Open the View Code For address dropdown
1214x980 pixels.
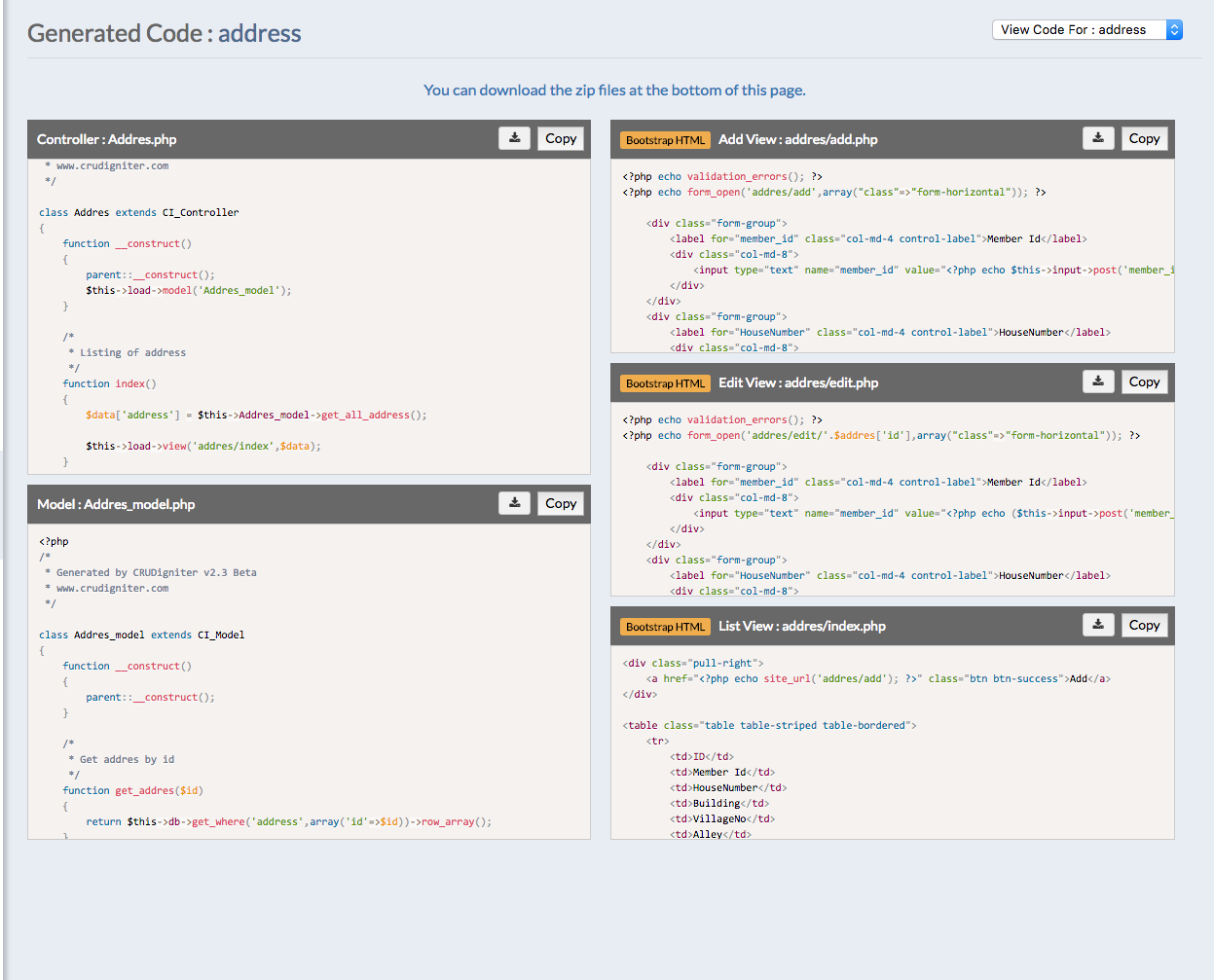(1086, 30)
